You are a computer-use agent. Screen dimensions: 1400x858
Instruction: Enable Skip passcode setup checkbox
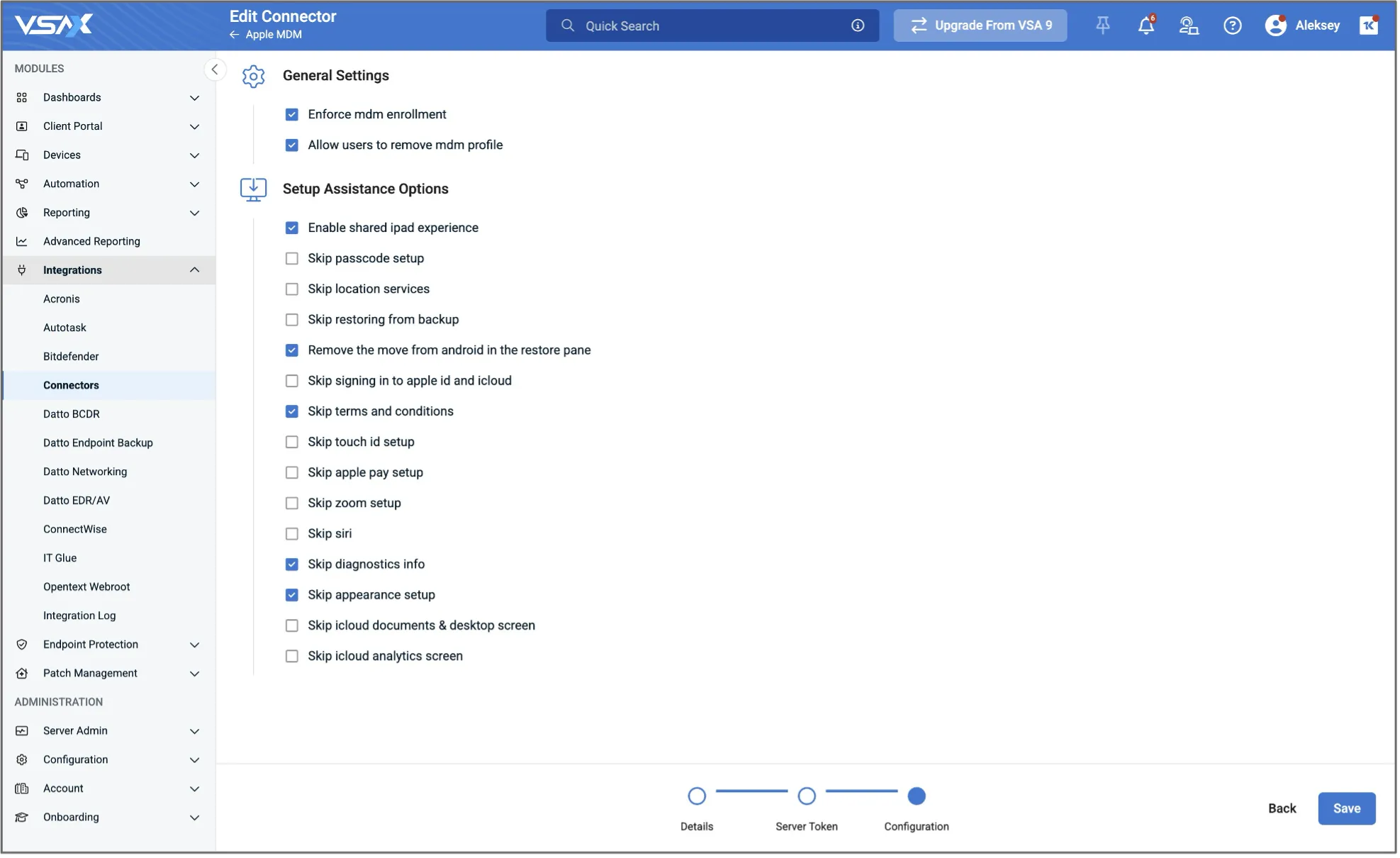click(291, 259)
